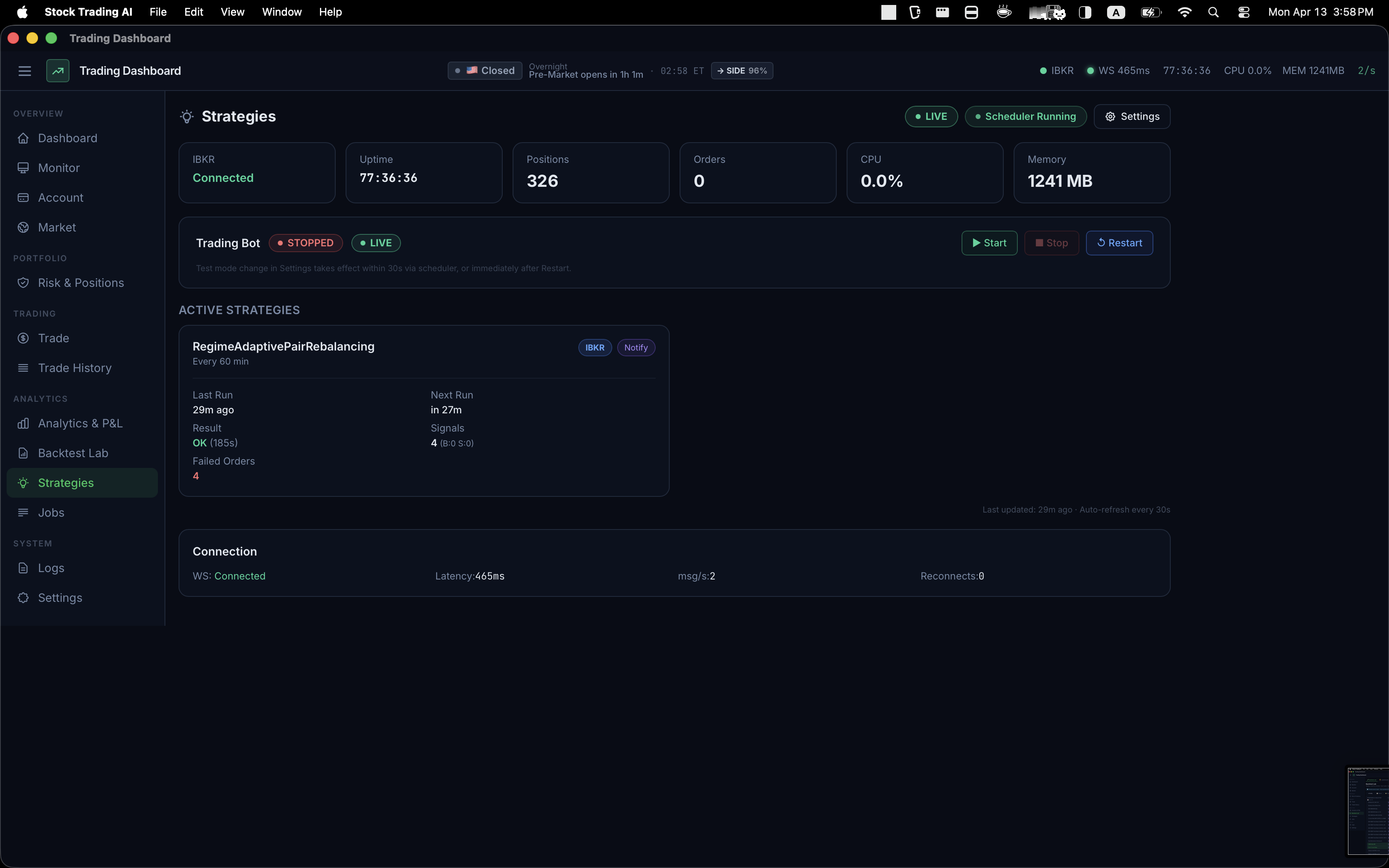Click the battery charging indicator in menu bar
Viewport: 1389px width, 868px height.
tap(1150, 12)
